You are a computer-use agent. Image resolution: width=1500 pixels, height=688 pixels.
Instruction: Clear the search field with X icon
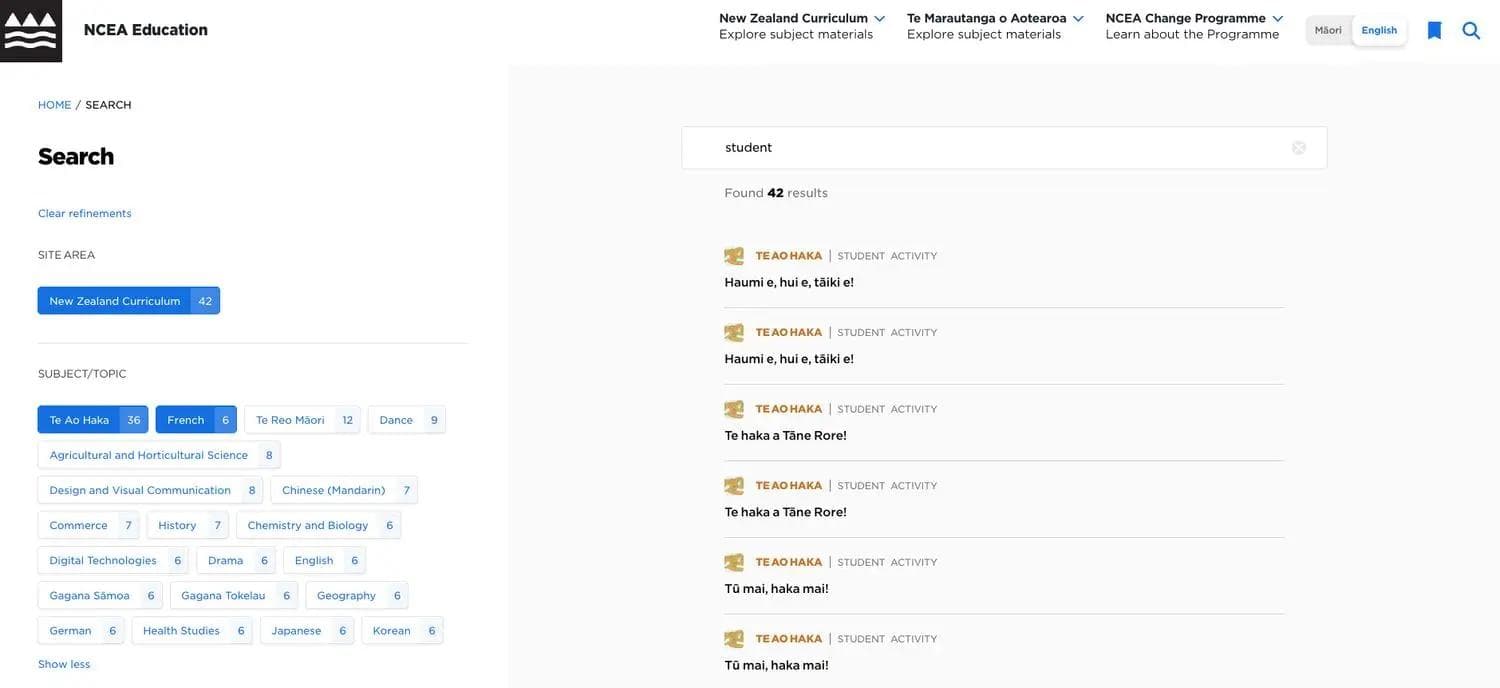pyautogui.click(x=1298, y=148)
